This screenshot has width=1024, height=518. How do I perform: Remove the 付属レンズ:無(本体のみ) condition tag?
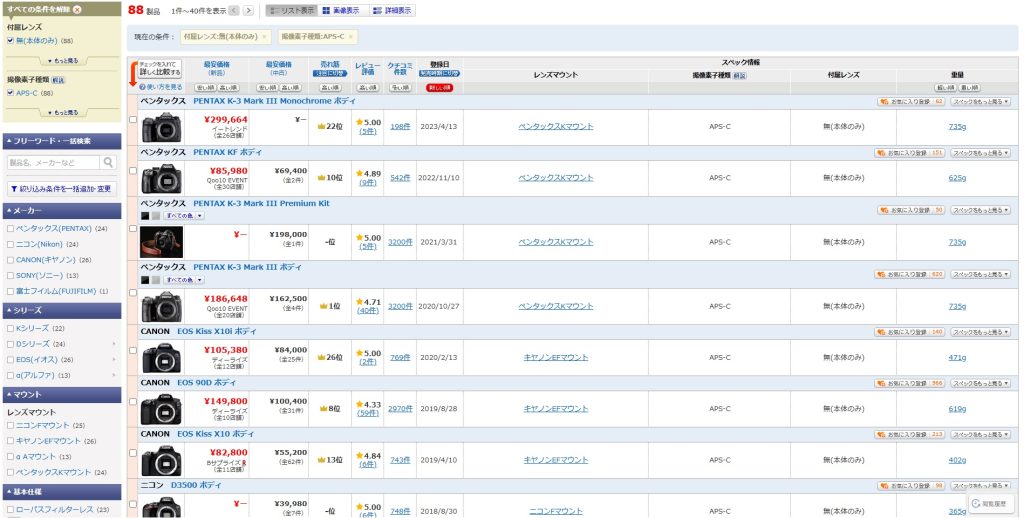coord(264,37)
